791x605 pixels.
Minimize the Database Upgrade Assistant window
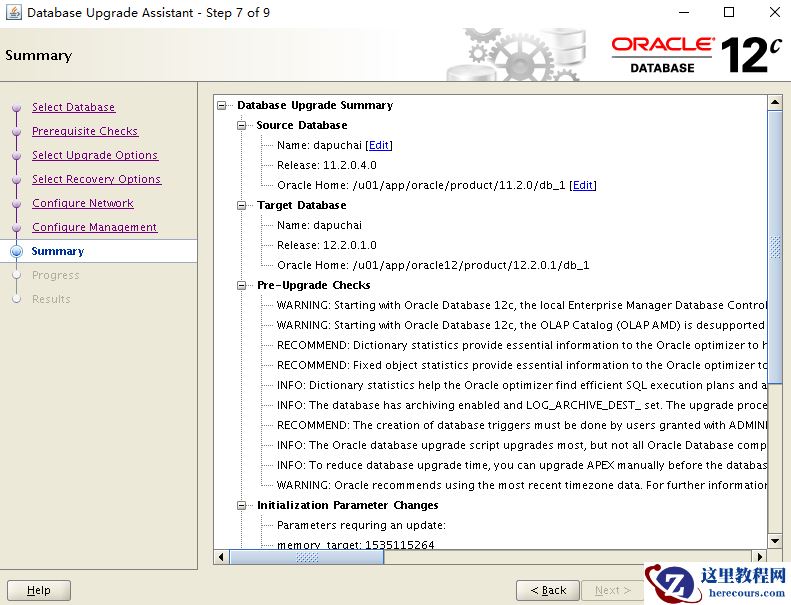684,12
